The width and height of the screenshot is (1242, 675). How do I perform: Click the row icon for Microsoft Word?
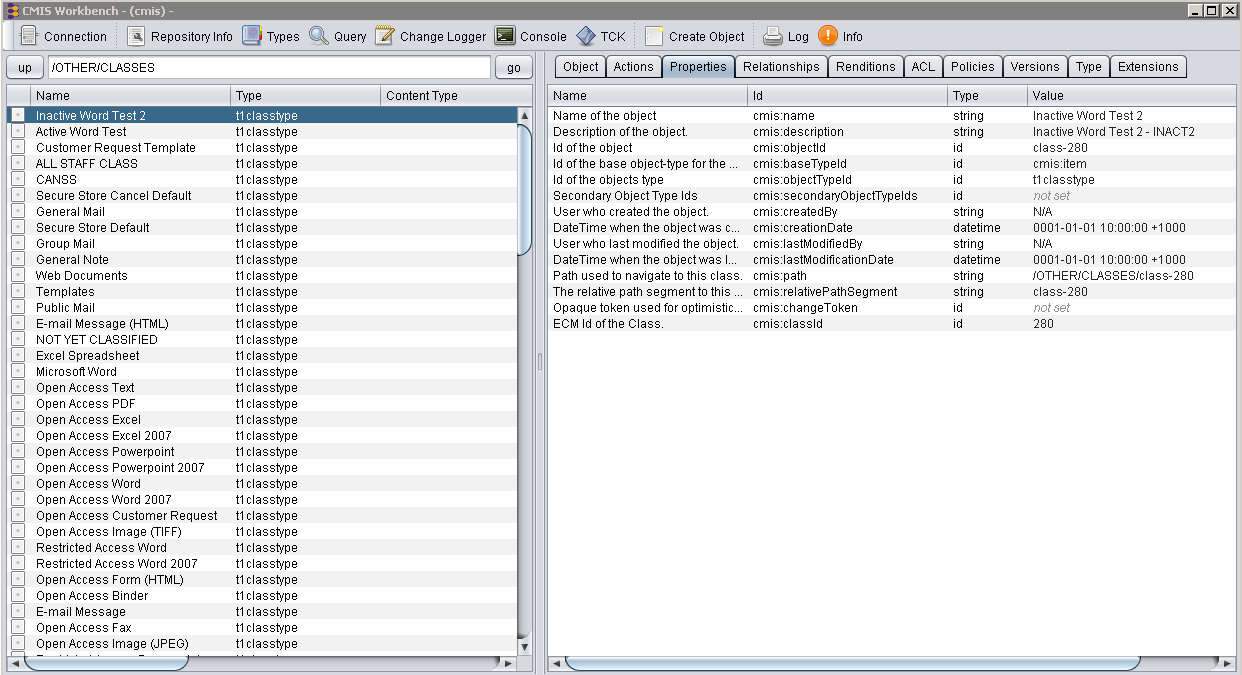[x=18, y=371]
